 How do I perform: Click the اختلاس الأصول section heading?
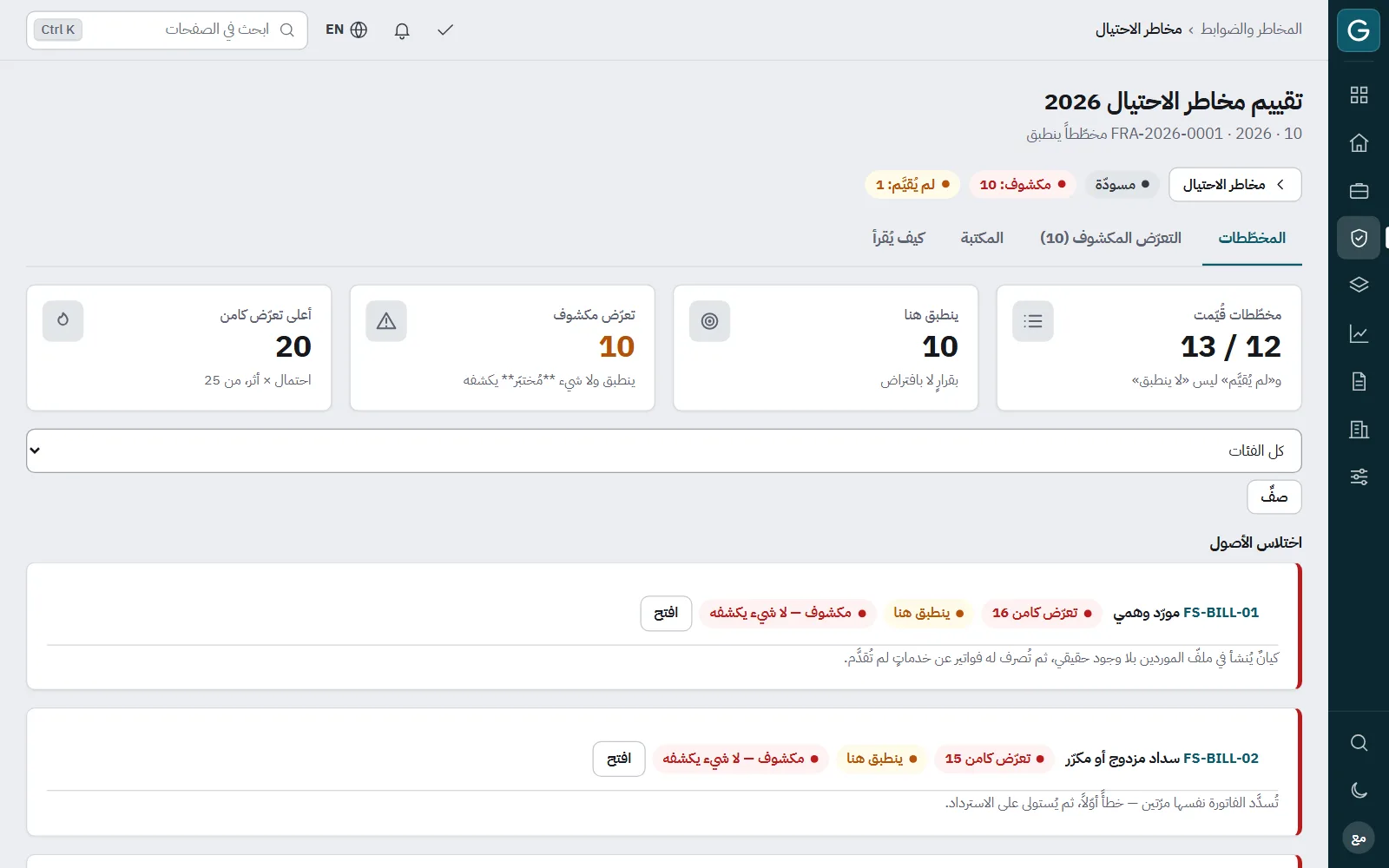1255,542
